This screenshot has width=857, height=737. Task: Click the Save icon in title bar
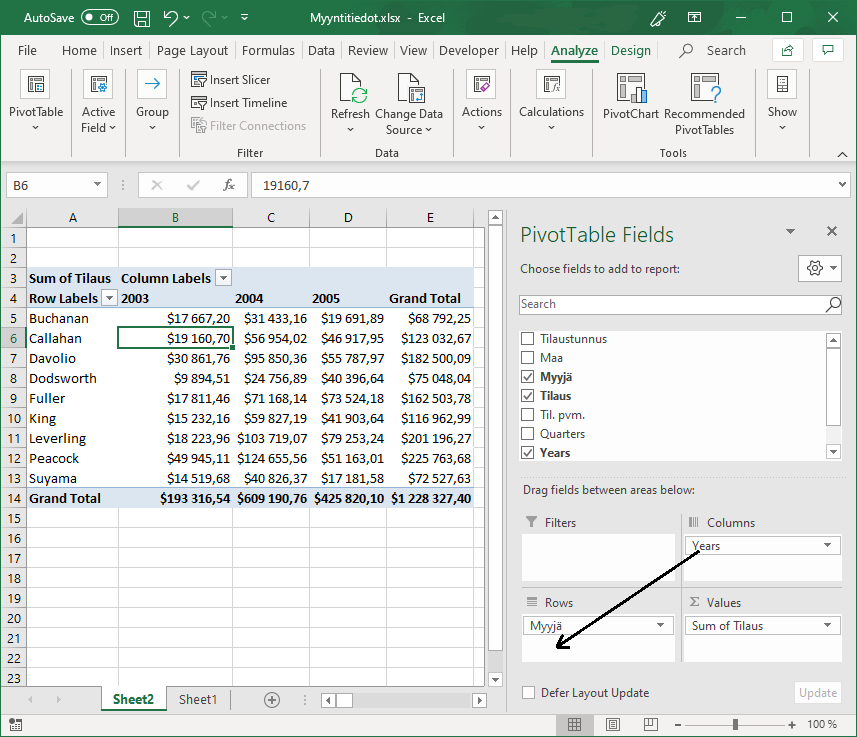[x=142, y=18]
